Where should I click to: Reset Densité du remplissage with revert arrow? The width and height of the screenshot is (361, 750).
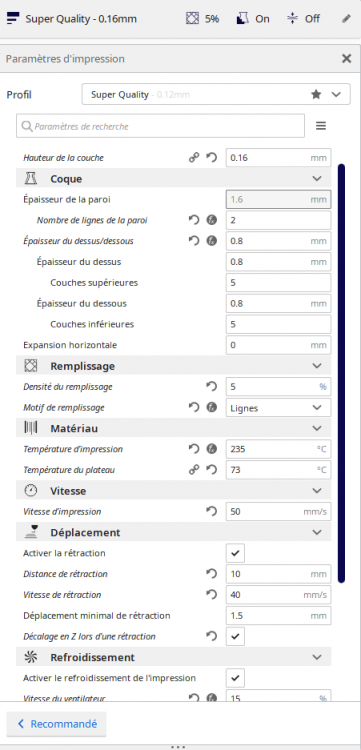click(212, 387)
